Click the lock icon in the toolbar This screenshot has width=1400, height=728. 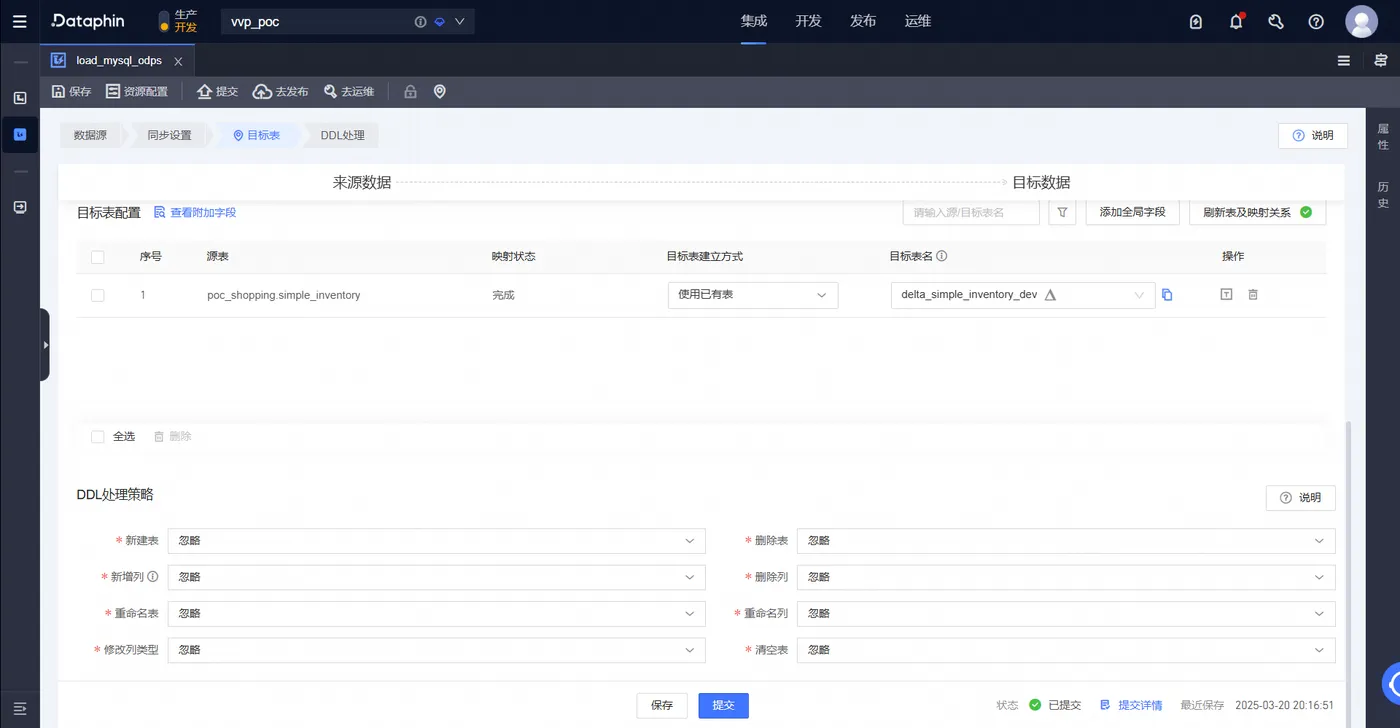click(410, 92)
